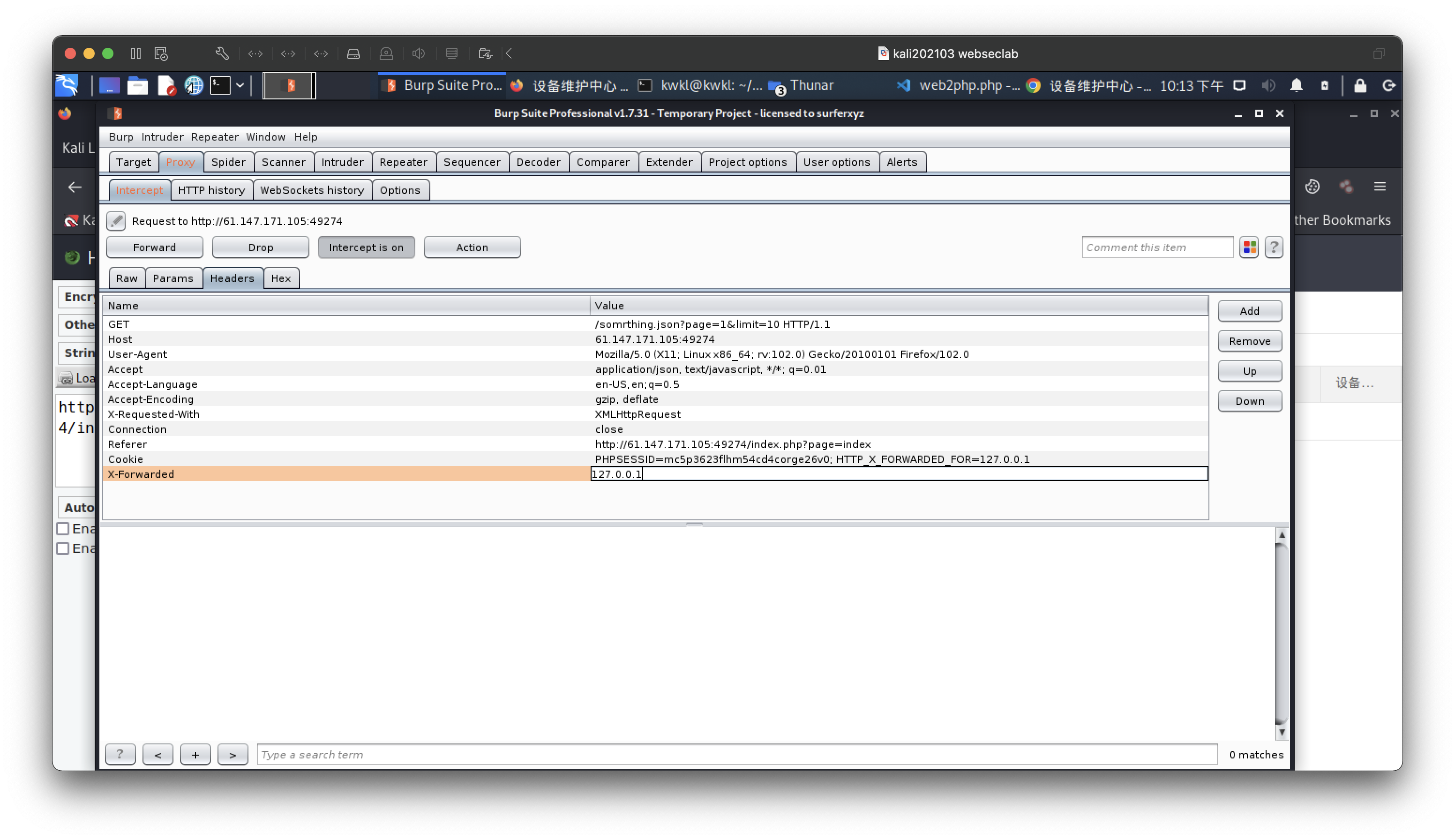
Task: Click the highlight color picker icon
Action: 1249,247
